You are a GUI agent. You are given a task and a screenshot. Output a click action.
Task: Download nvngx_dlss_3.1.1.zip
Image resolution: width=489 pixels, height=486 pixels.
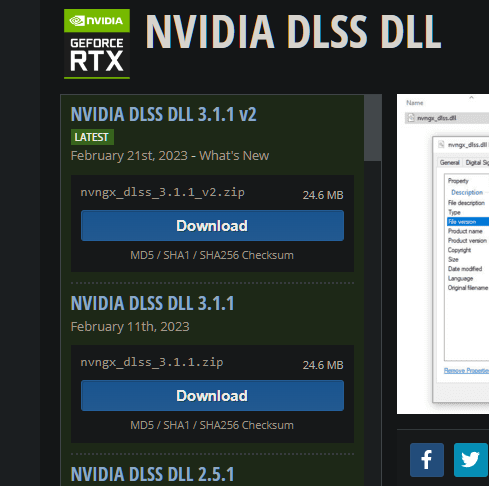click(212, 396)
